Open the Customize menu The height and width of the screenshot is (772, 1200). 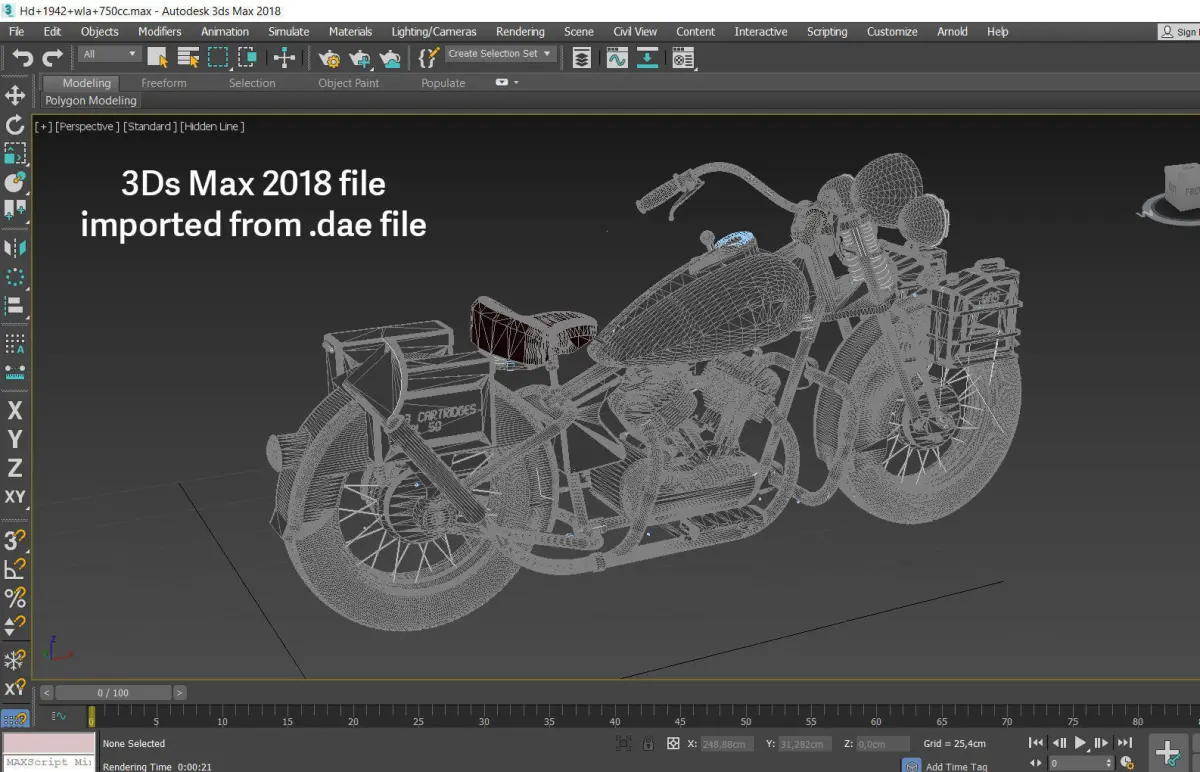coord(892,32)
